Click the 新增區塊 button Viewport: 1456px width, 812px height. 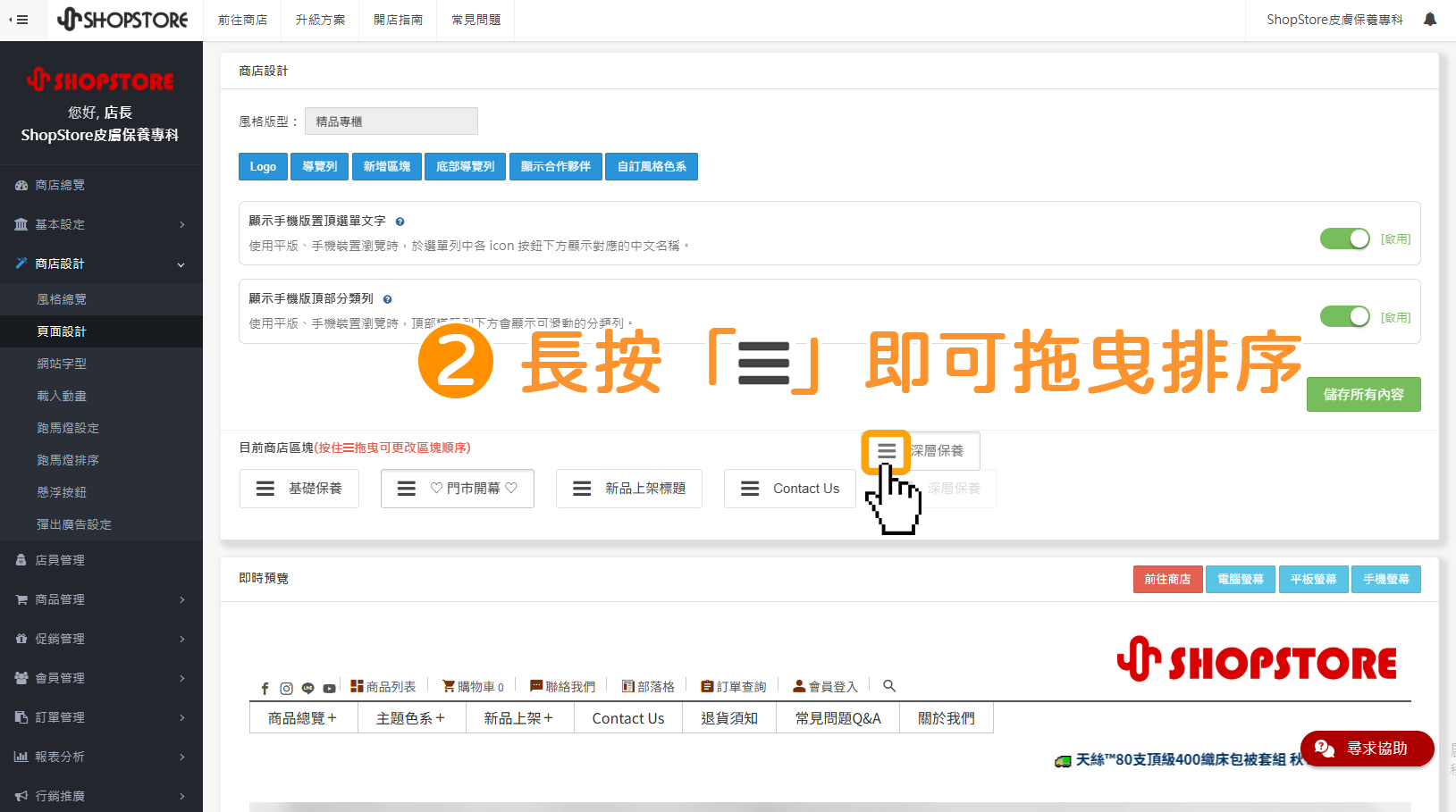[386, 167]
